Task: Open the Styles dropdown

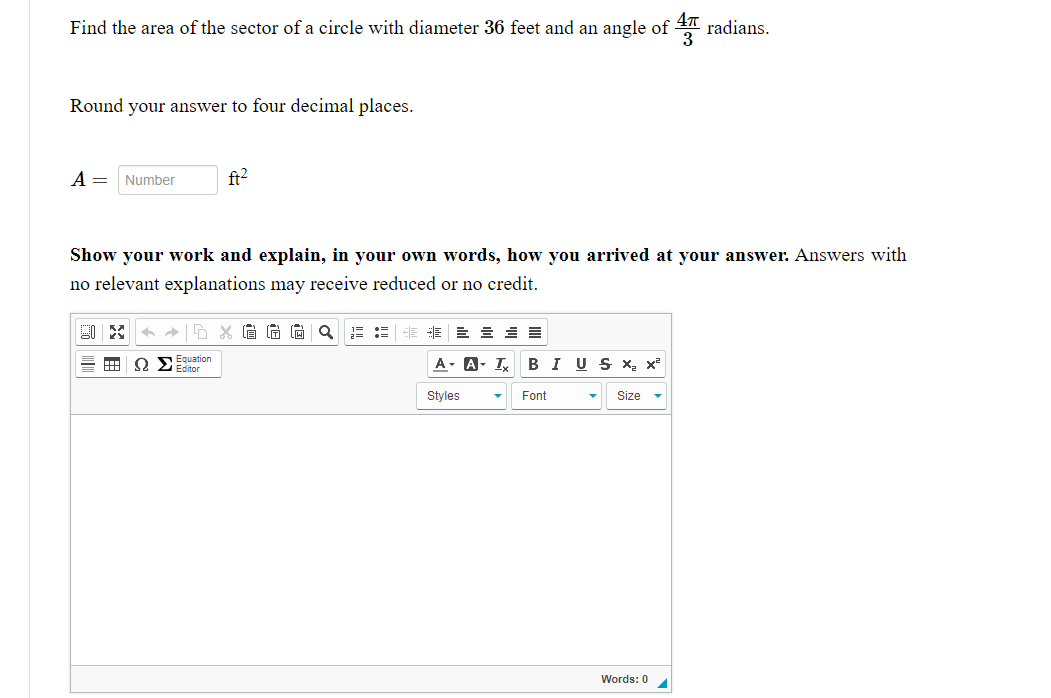Action: click(460, 395)
